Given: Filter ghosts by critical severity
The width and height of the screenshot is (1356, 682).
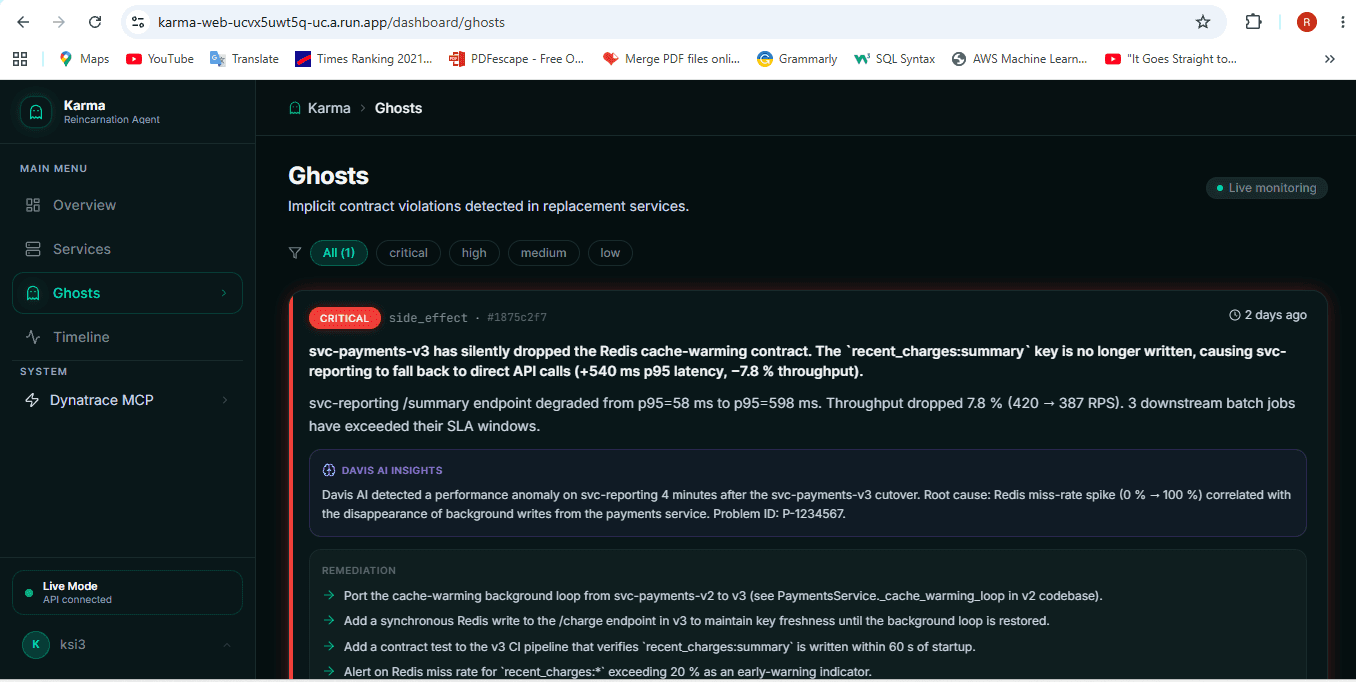Looking at the screenshot, I should pos(408,253).
